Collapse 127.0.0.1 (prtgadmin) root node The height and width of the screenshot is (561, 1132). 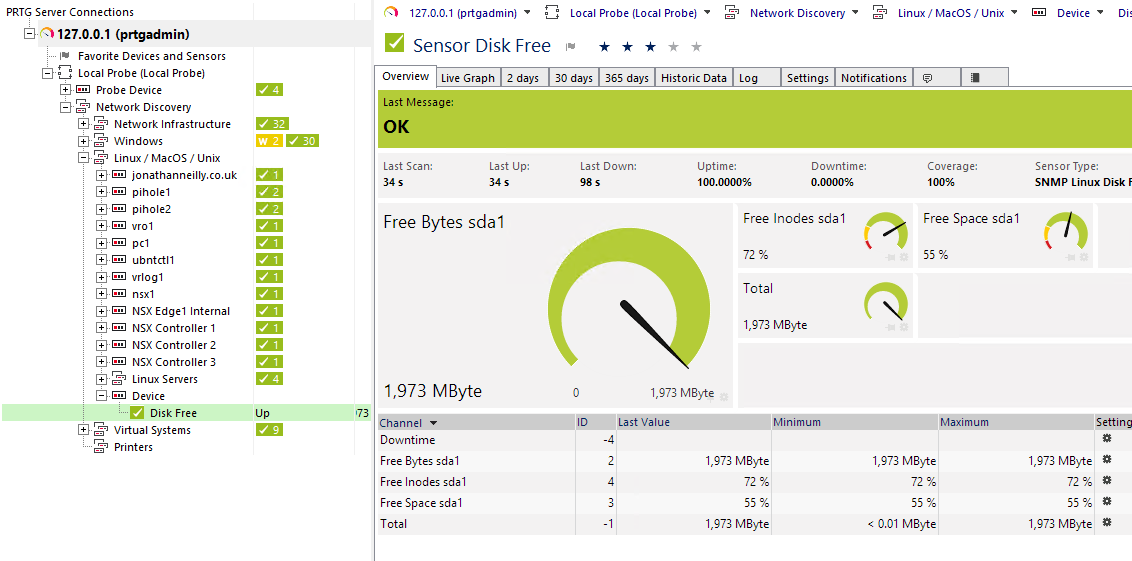click(x=29, y=34)
